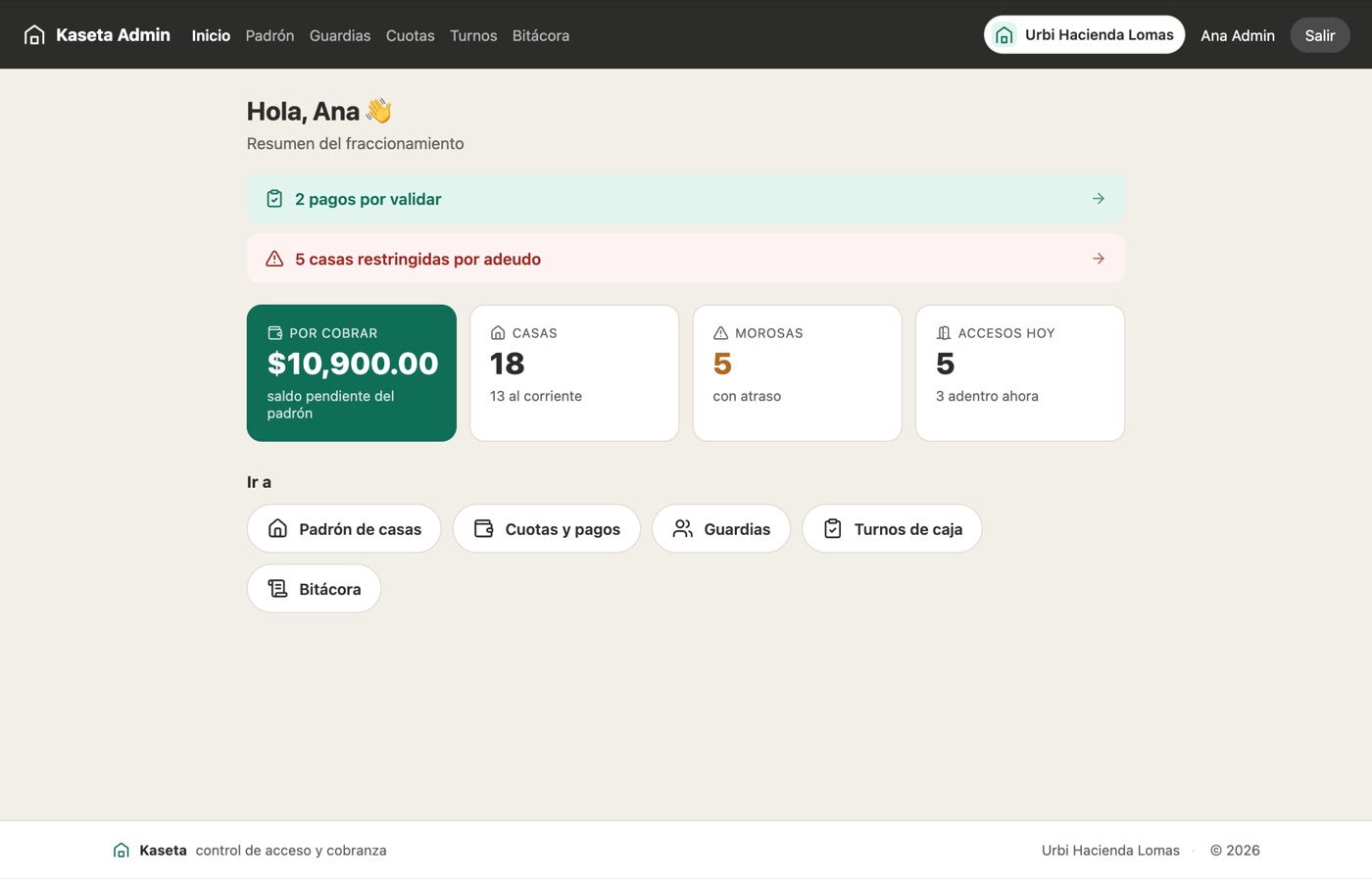This screenshot has width=1372, height=879.
Task: Go to Padrón in the top navigation
Action: (269, 35)
